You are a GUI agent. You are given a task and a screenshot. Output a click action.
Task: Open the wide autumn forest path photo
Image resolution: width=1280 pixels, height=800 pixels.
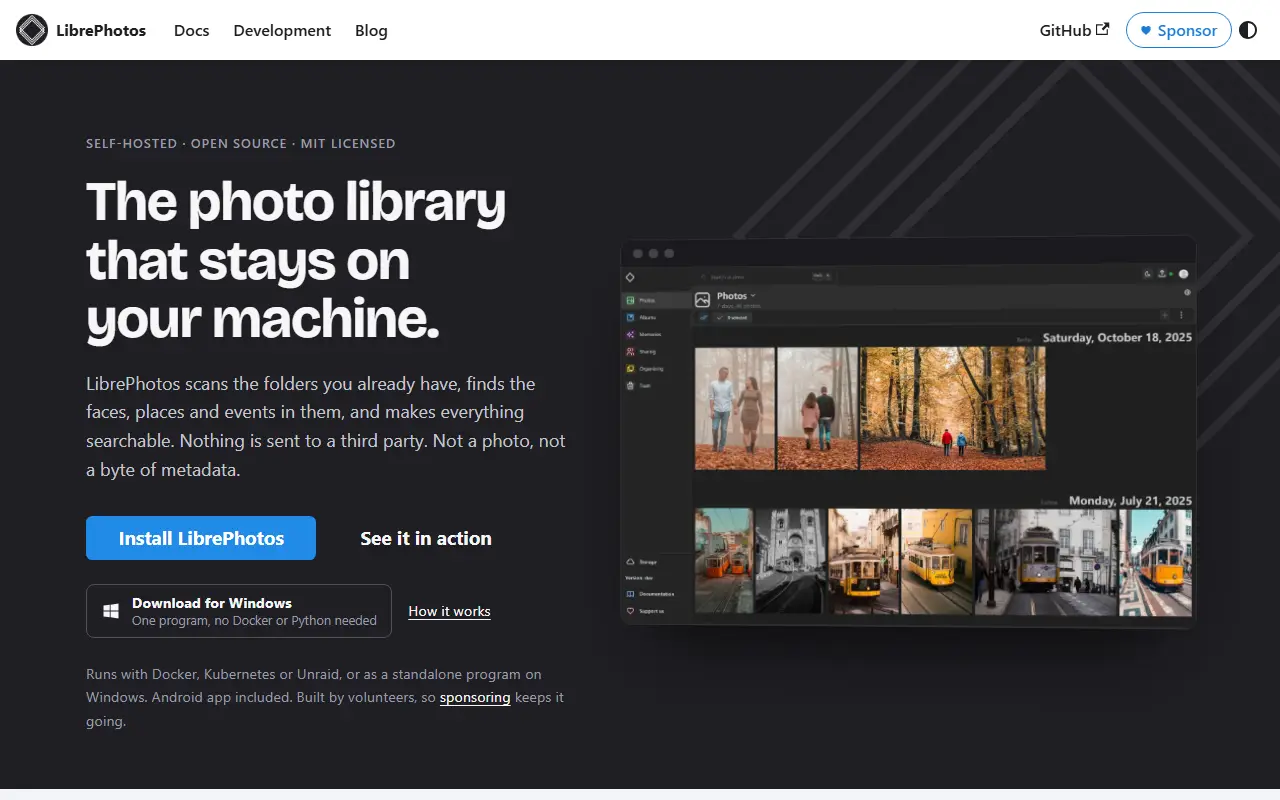click(x=953, y=409)
